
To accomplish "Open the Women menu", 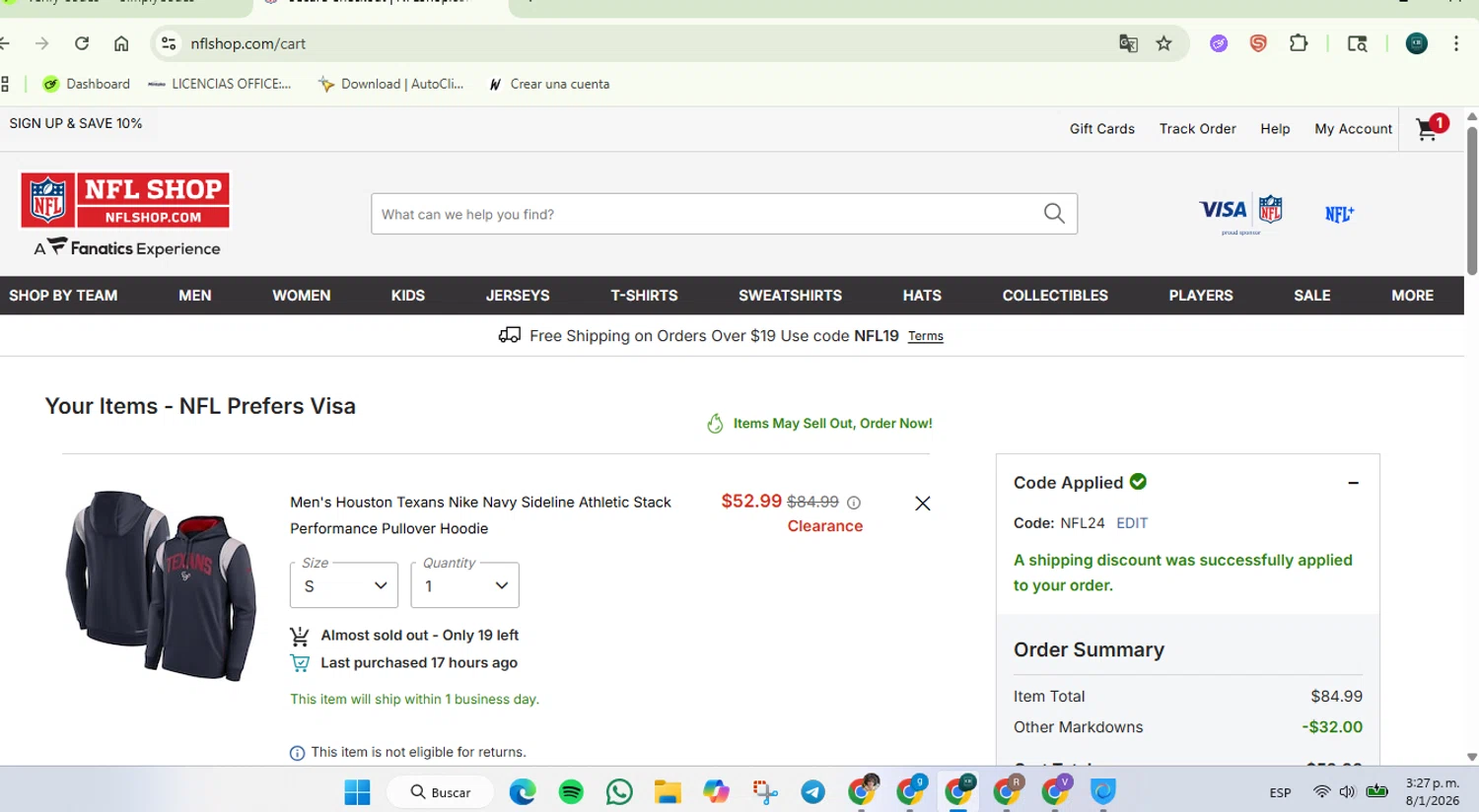I will [302, 296].
